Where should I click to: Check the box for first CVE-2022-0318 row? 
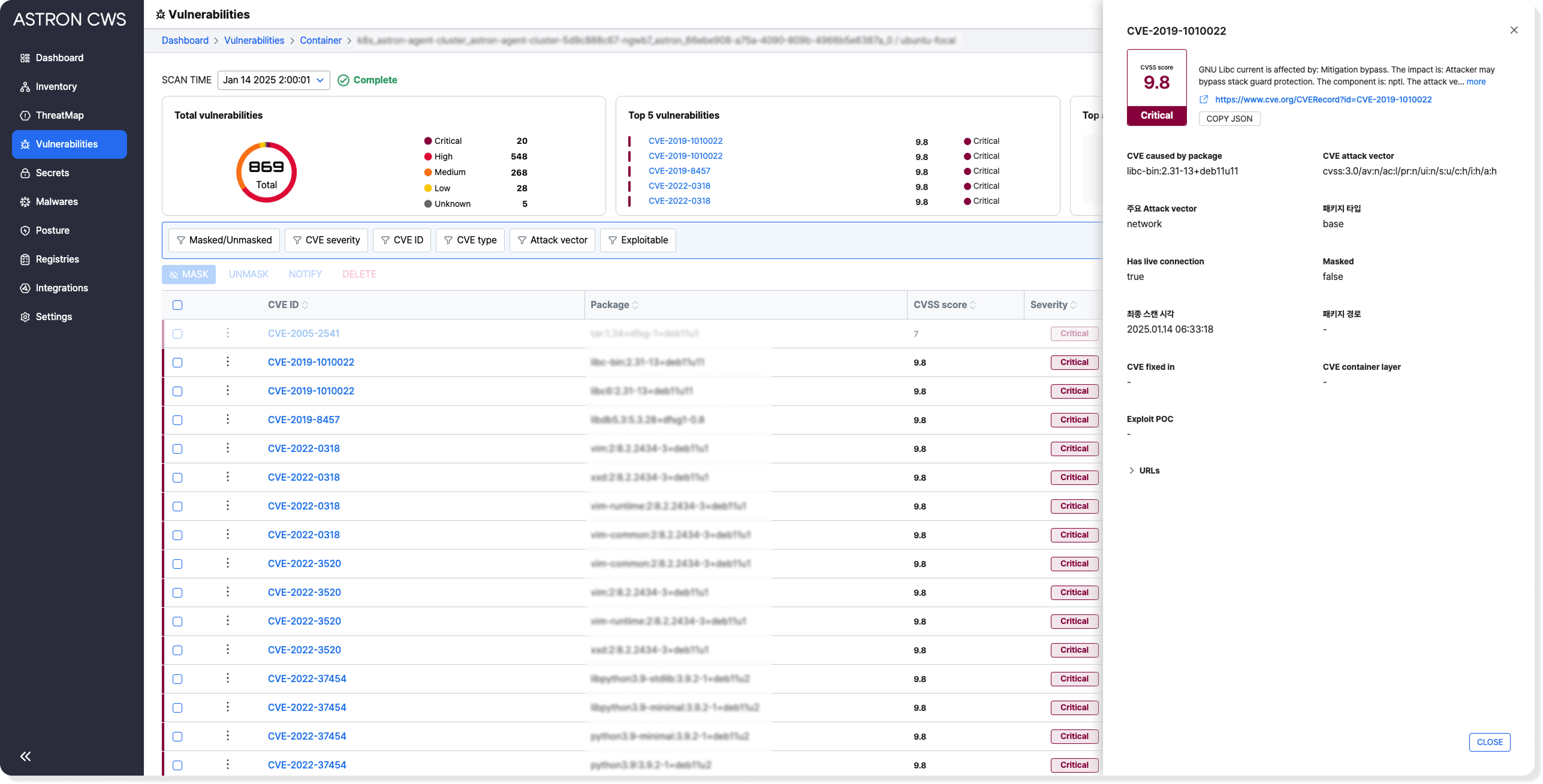(177, 449)
